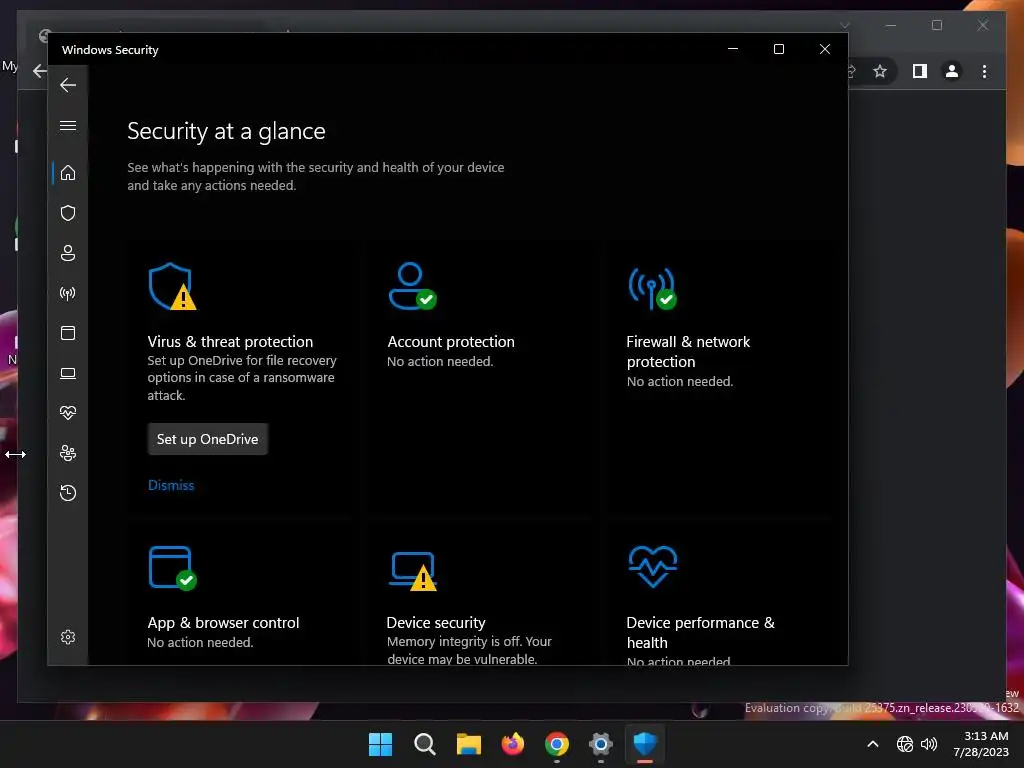Open Device performance & health heading
The image size is (1024, 768).
(700, 633)
